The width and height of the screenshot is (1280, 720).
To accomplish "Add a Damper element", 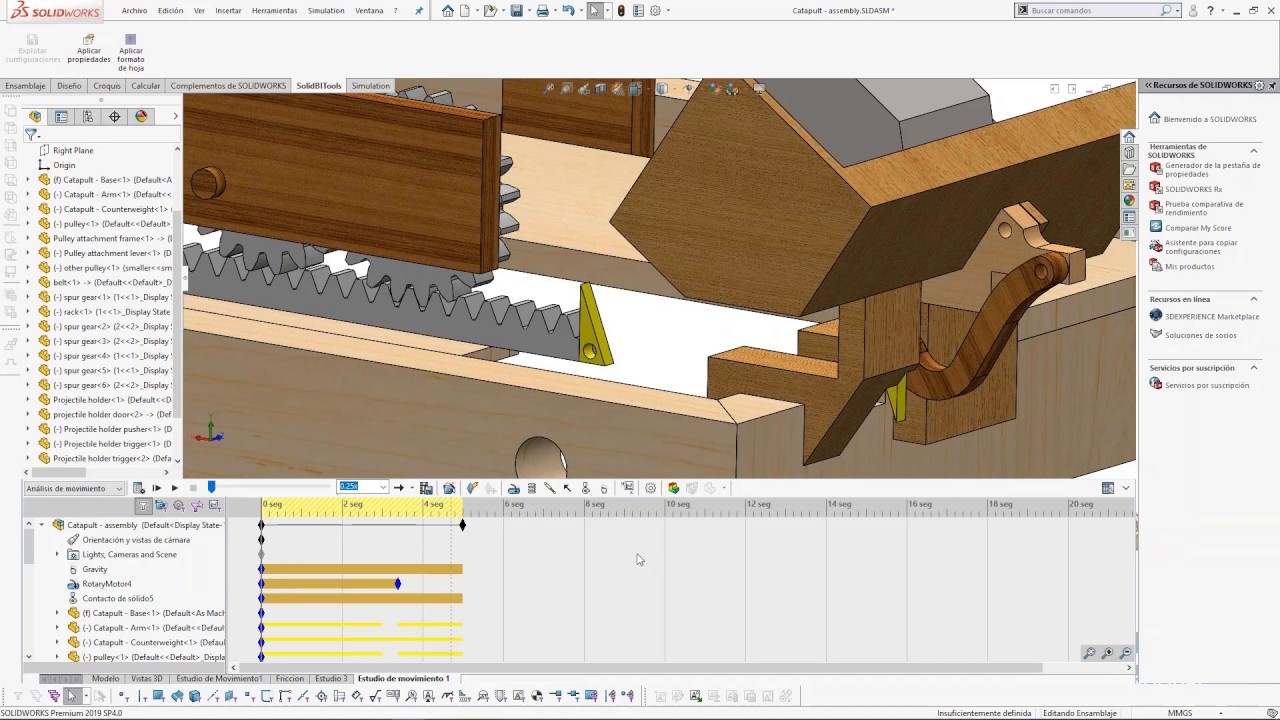I will [549, 488].
